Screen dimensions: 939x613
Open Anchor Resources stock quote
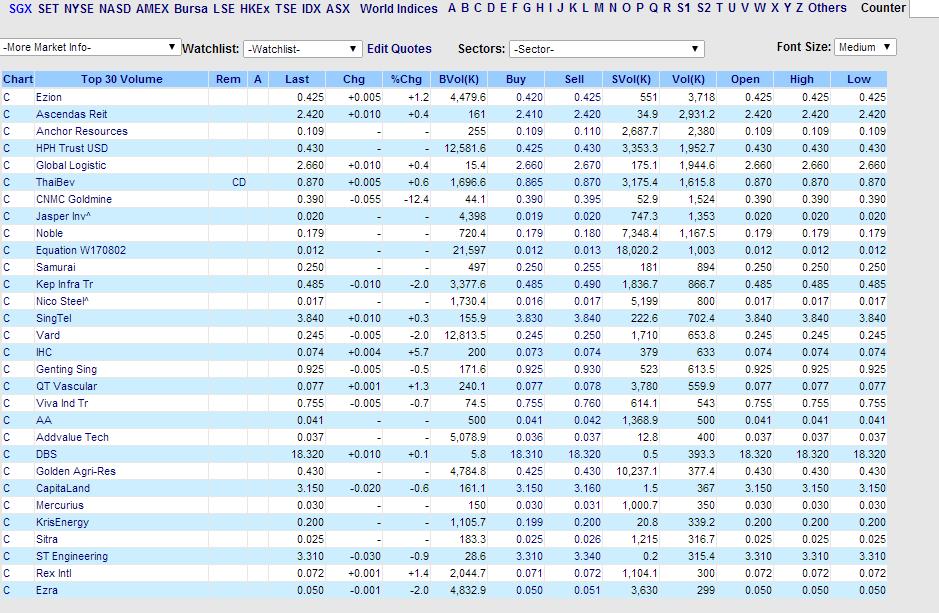click(x=81, y=131)
